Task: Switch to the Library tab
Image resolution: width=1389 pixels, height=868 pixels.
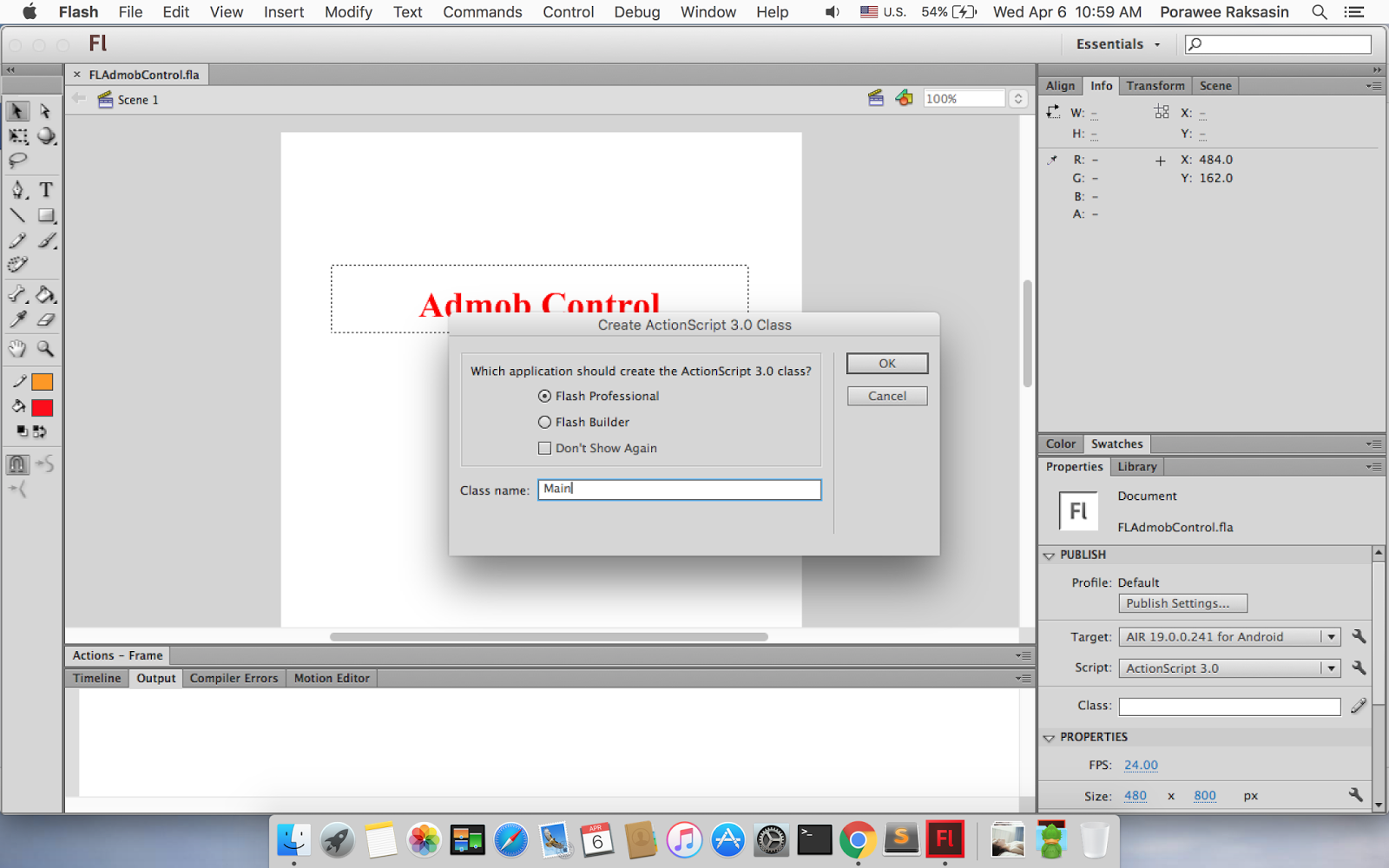Action: click(x=1137, y=467)
